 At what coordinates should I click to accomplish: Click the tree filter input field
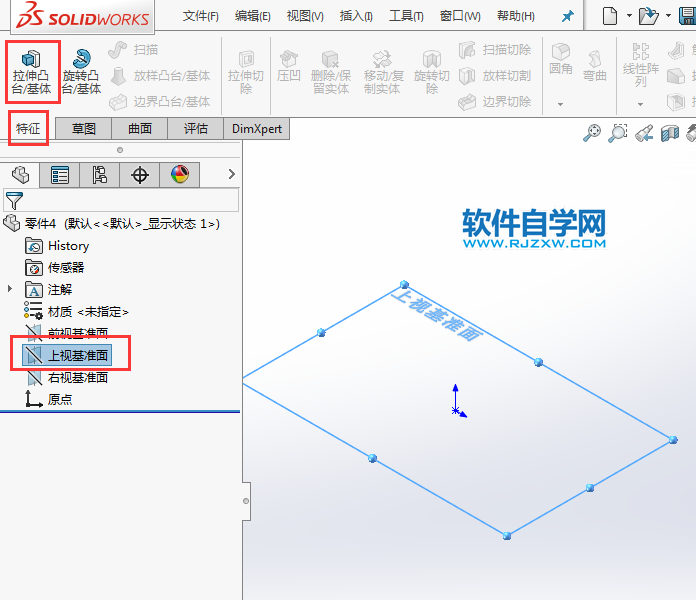(121, 200)
